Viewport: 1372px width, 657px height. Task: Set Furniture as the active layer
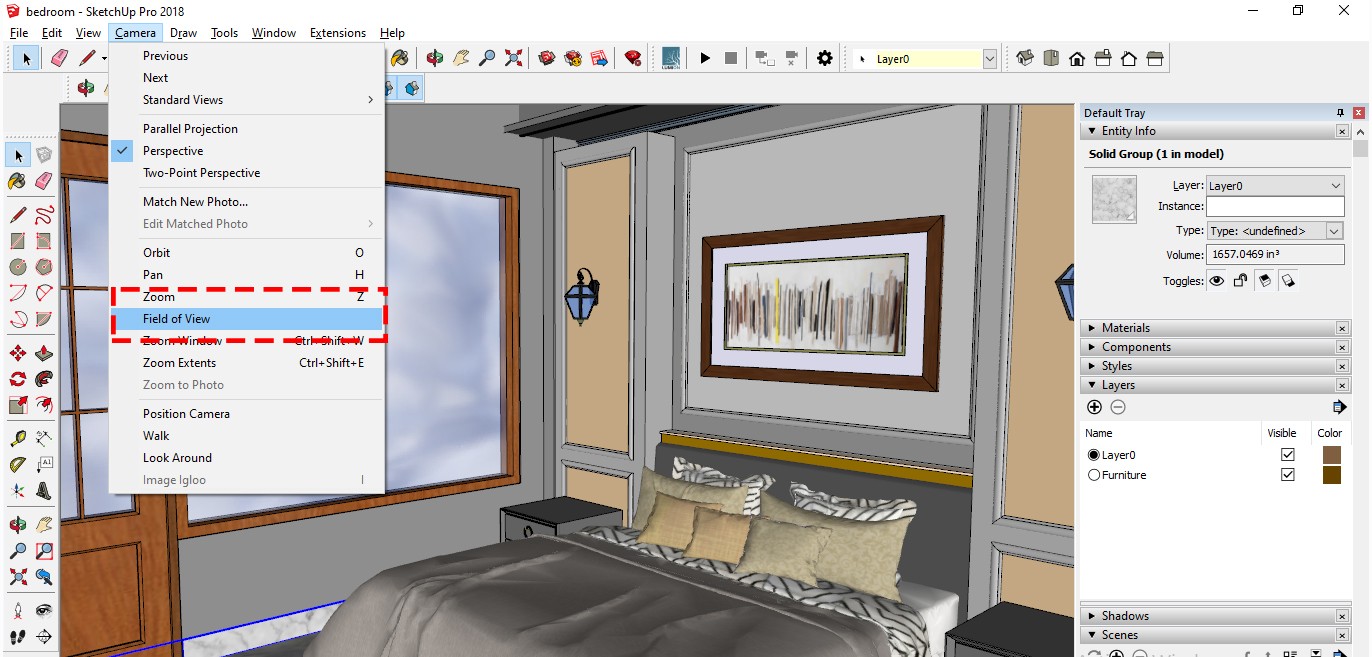tap(1094, 475)
